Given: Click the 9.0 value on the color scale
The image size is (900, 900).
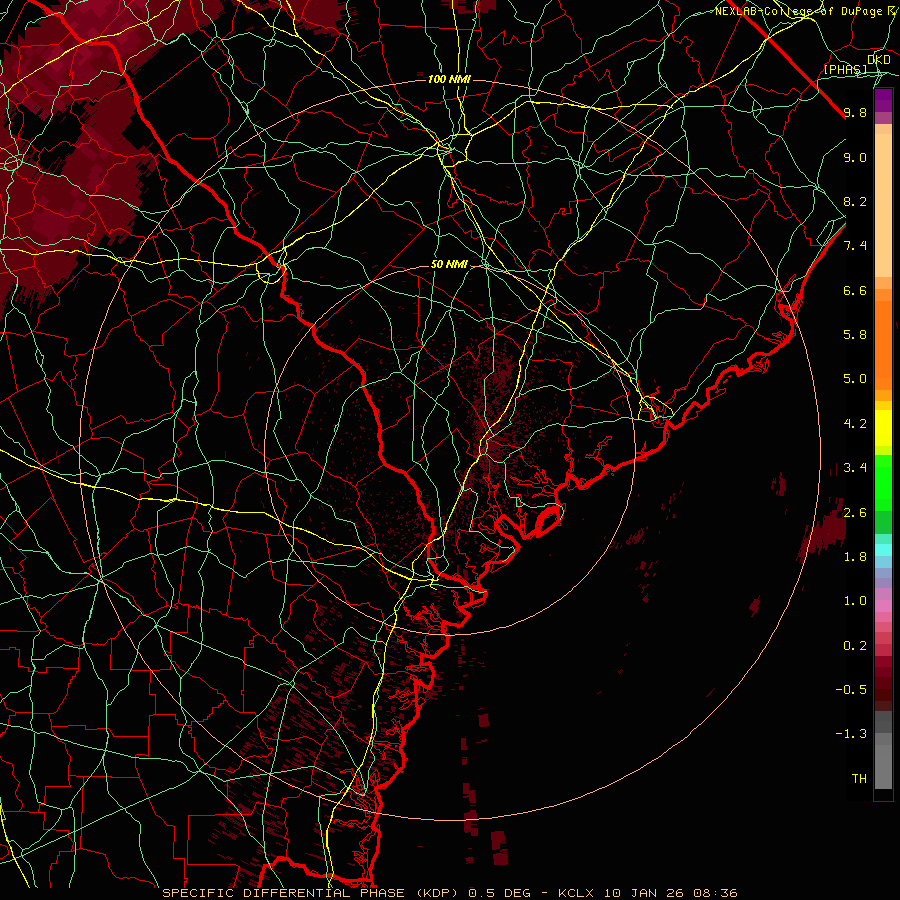Looking at the screenshot, I should click(x=855, y=157).
